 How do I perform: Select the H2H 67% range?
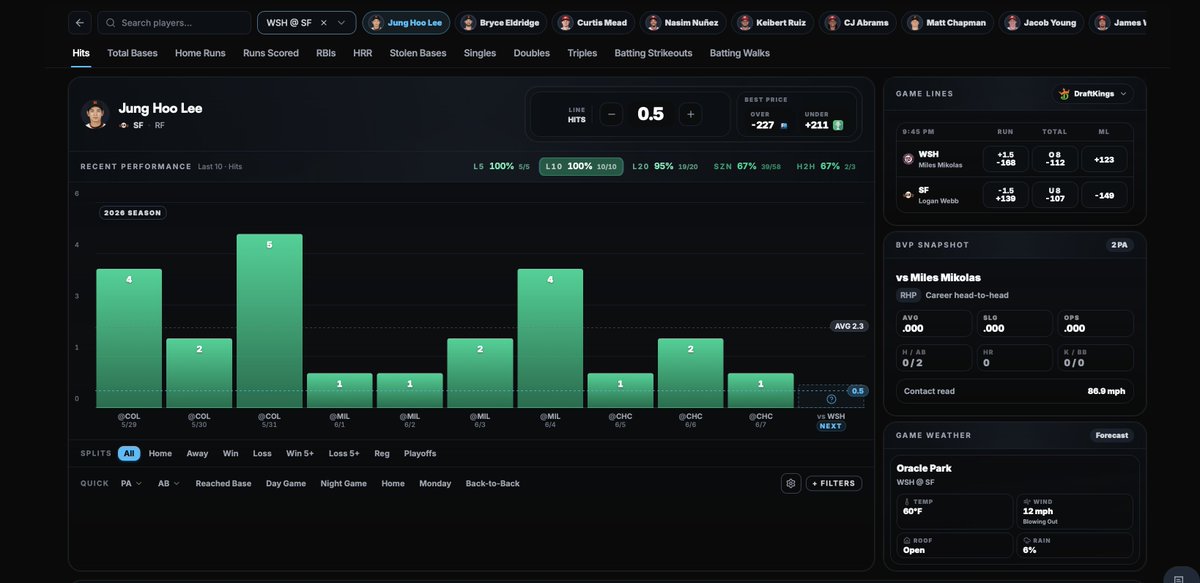[x=826, y=166]
